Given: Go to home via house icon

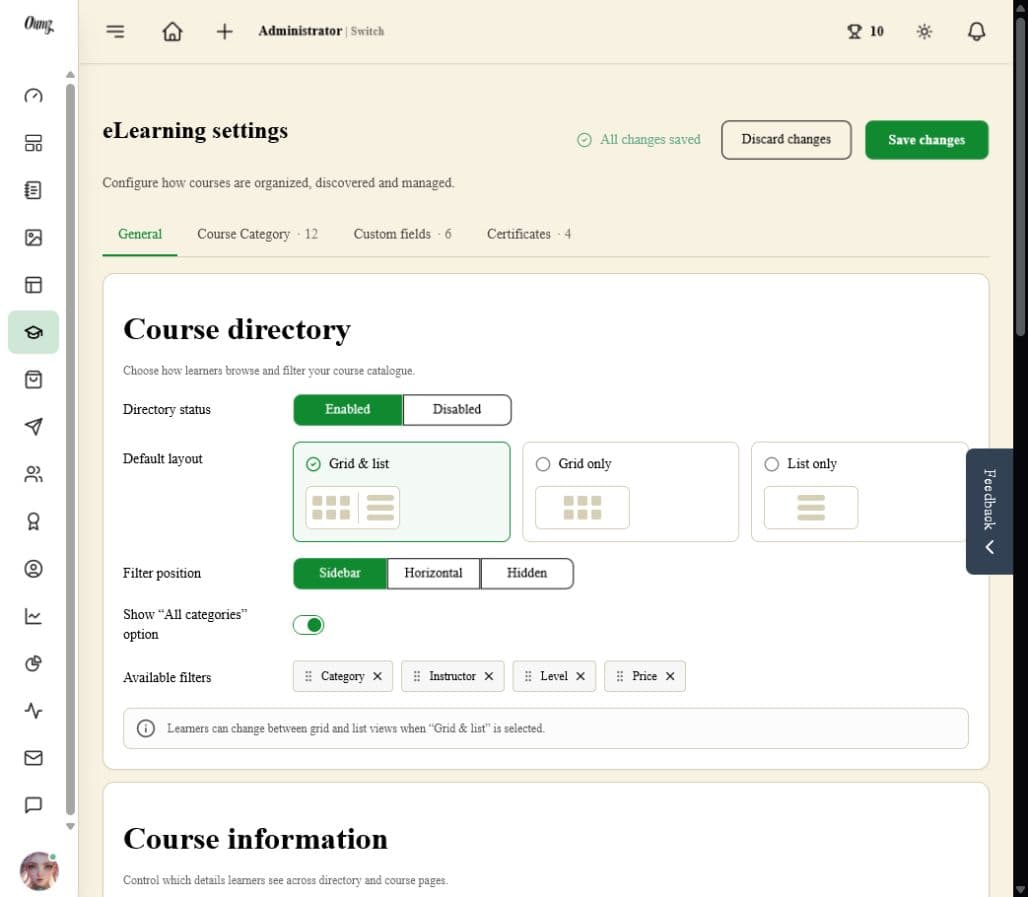Looking at the screenshot, I should pos(172,31).
